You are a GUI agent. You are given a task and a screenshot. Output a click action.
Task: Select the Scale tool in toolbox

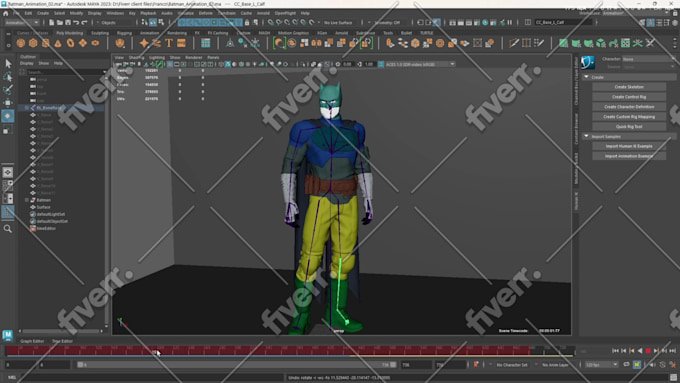coord(8,129)
